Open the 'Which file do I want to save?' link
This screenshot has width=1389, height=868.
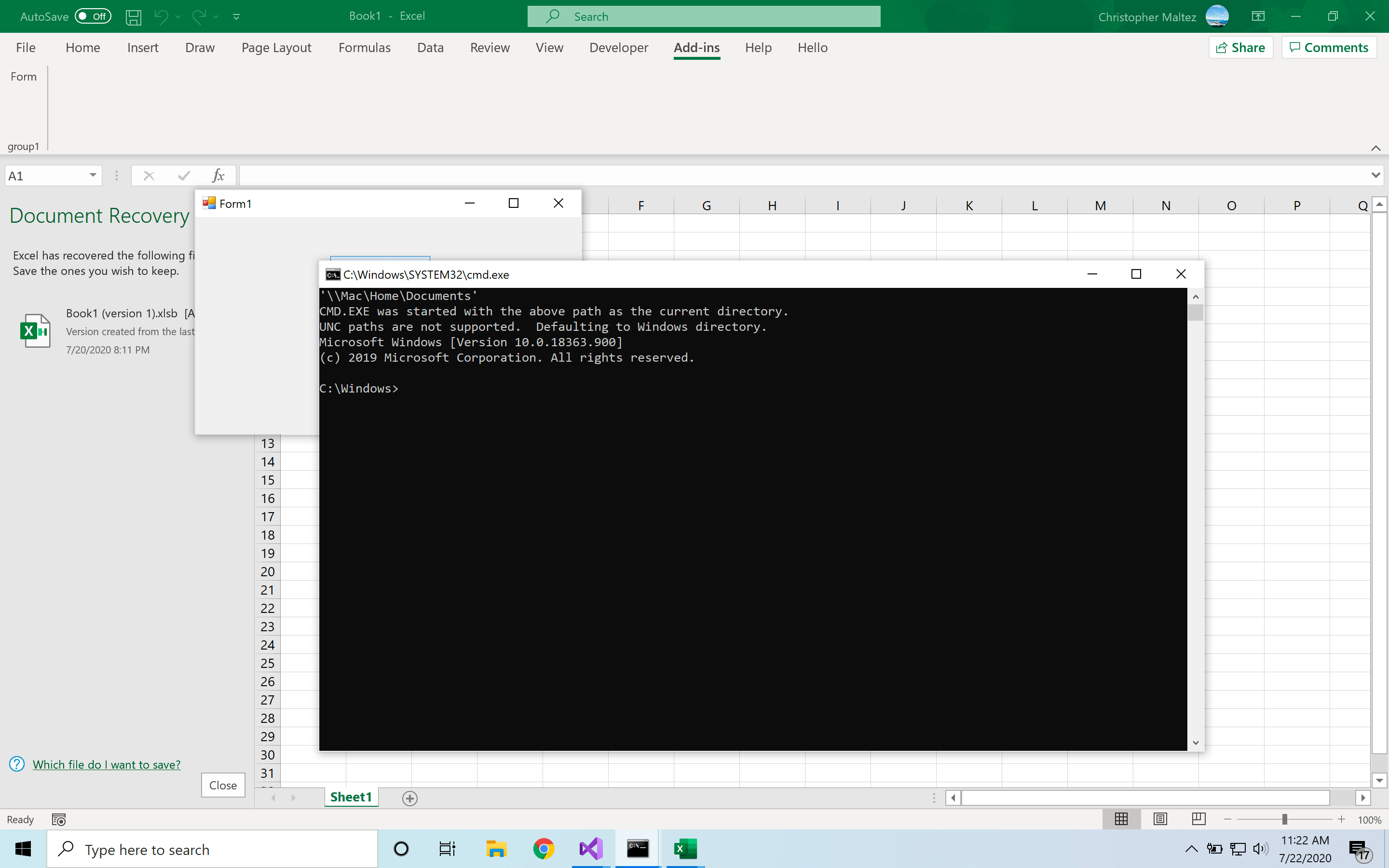[107, 764]
